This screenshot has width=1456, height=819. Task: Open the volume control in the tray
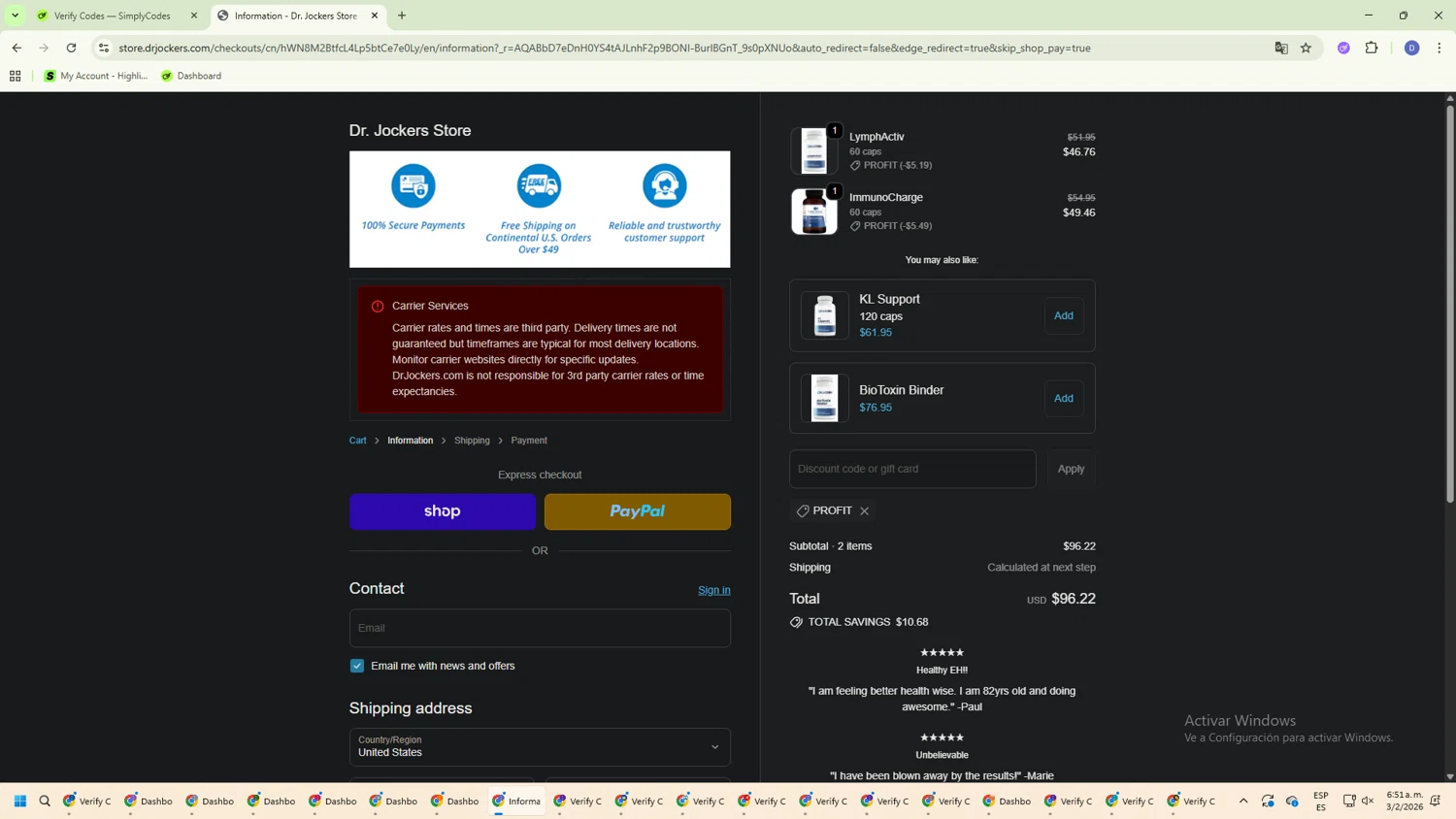1368,801
